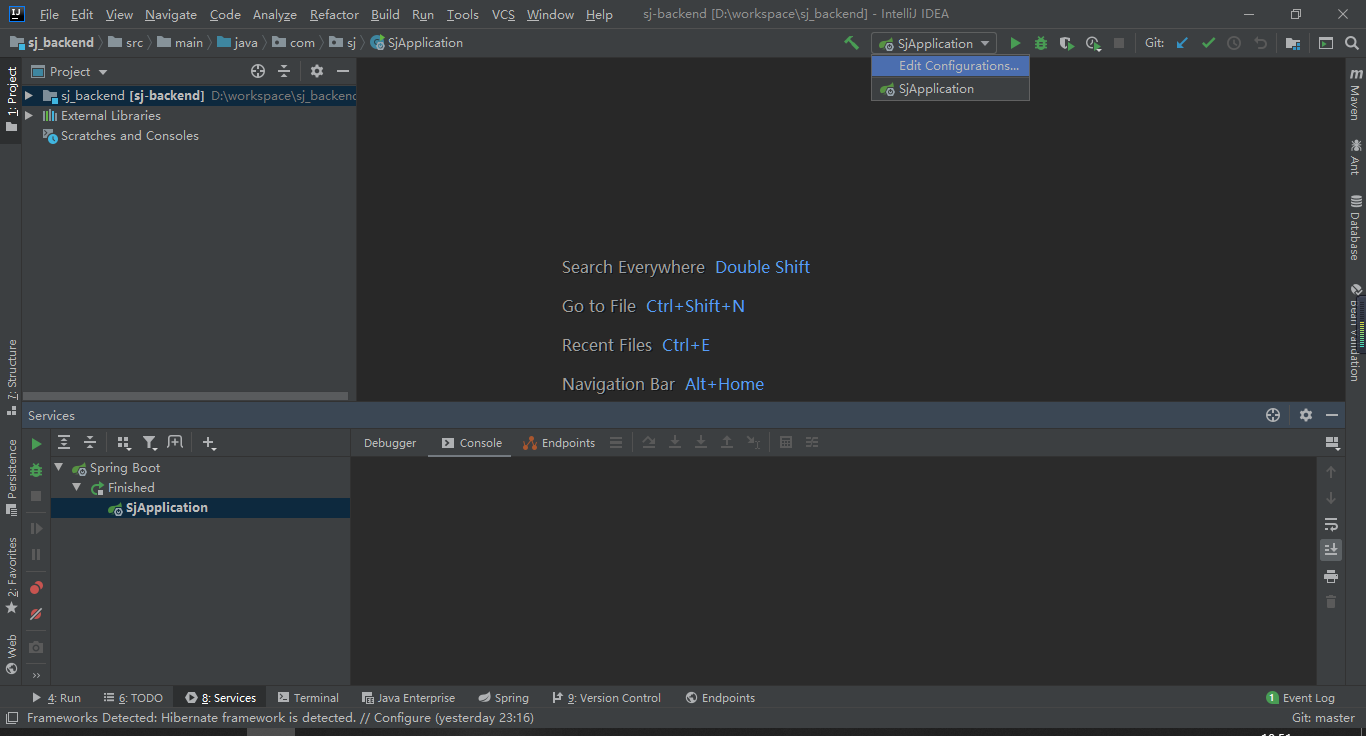Run with Coverage from the top toolbar

(1067, 43)
